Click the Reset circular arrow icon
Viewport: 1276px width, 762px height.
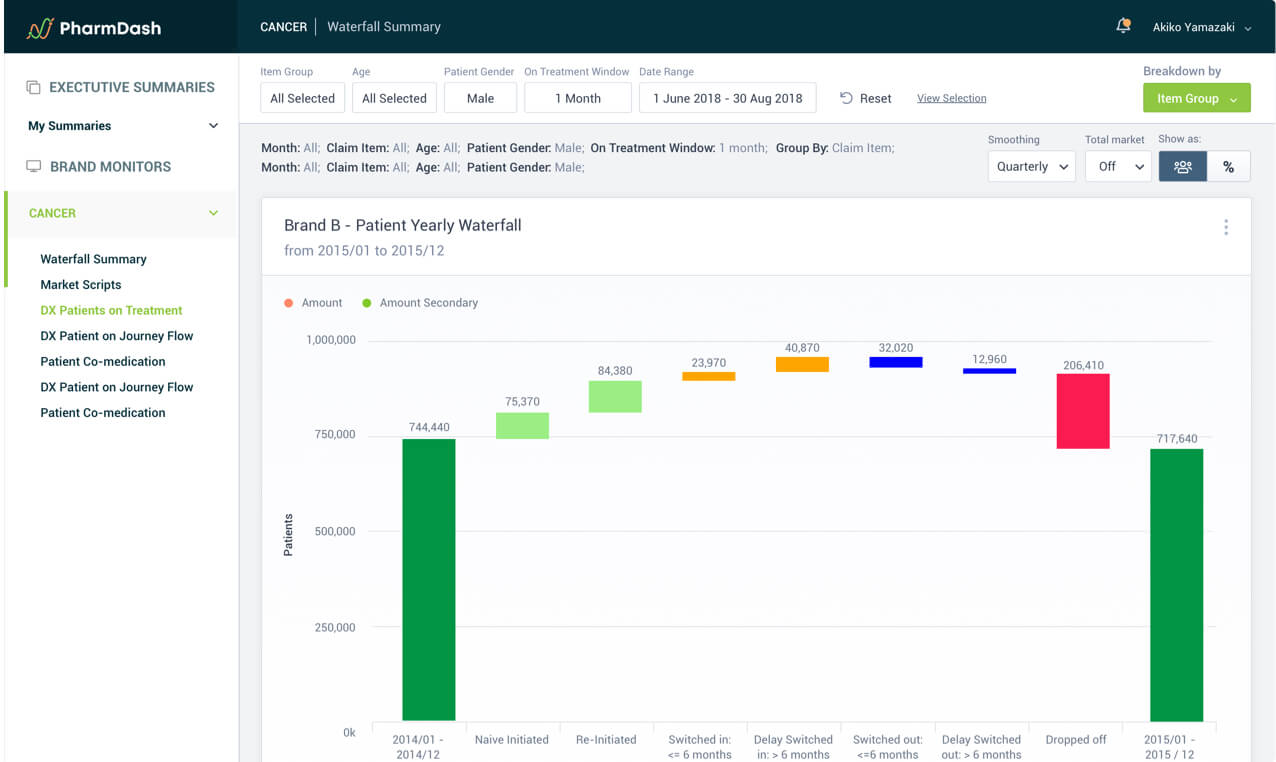point(846,98)
